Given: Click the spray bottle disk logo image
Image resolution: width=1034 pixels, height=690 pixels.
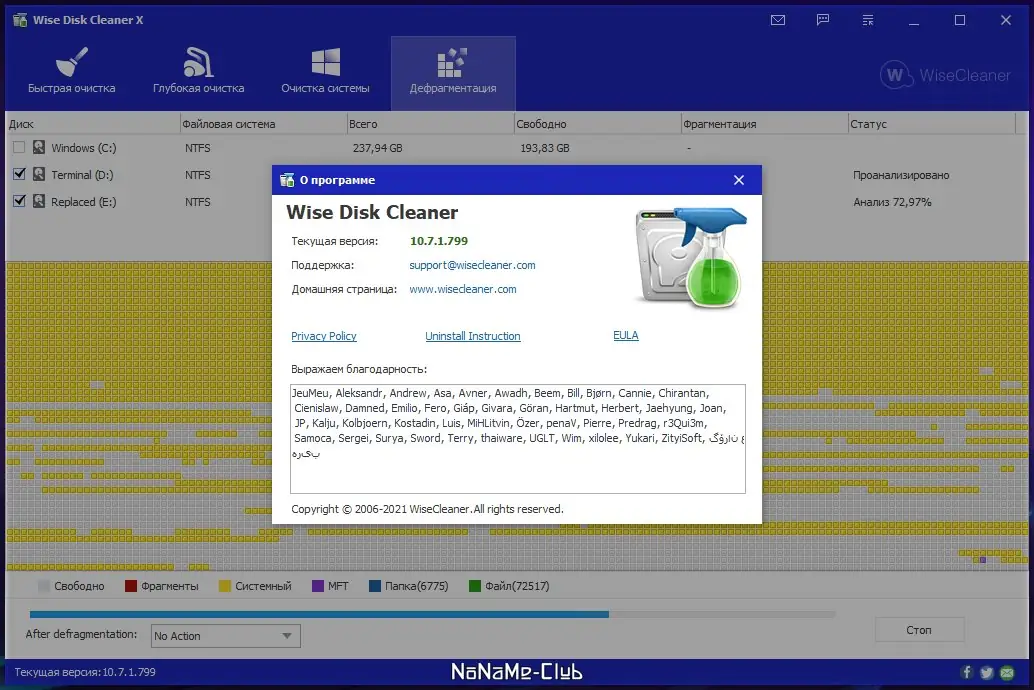Looking at the screenshot, I should (x=690, y=257).
